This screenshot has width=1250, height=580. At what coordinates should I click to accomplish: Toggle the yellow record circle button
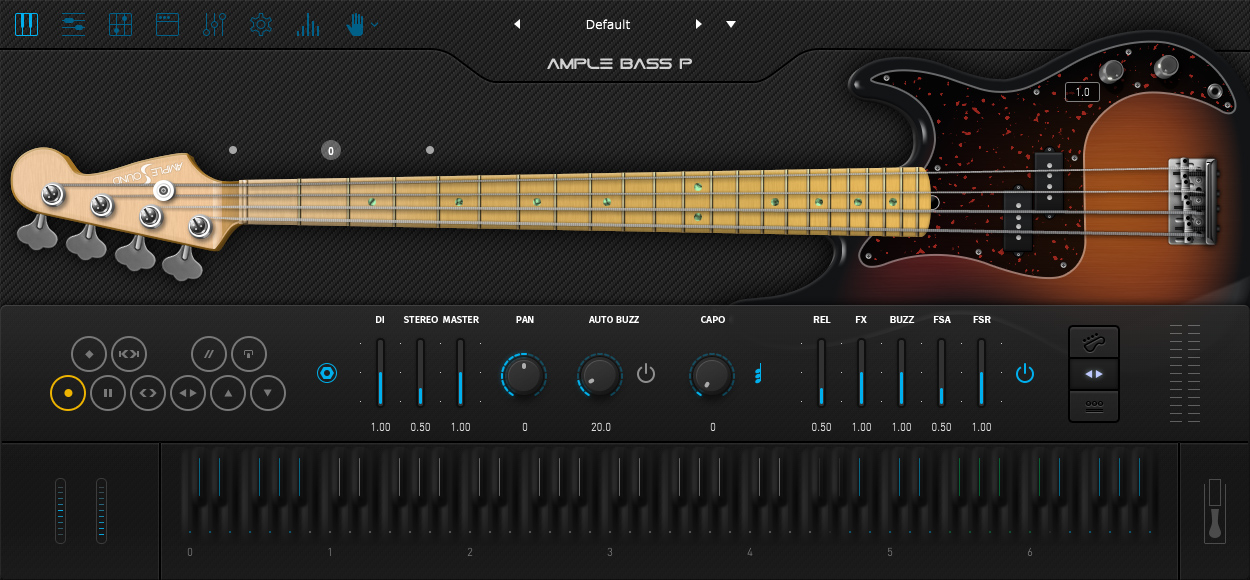pos(67,392)
